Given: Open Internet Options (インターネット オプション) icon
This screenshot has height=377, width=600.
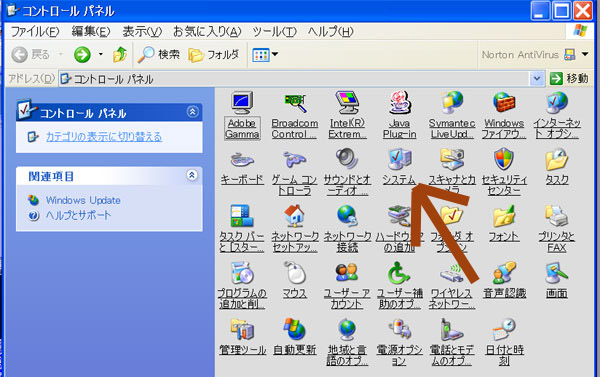Looking at the screenshot, I should tap(557, 103).
